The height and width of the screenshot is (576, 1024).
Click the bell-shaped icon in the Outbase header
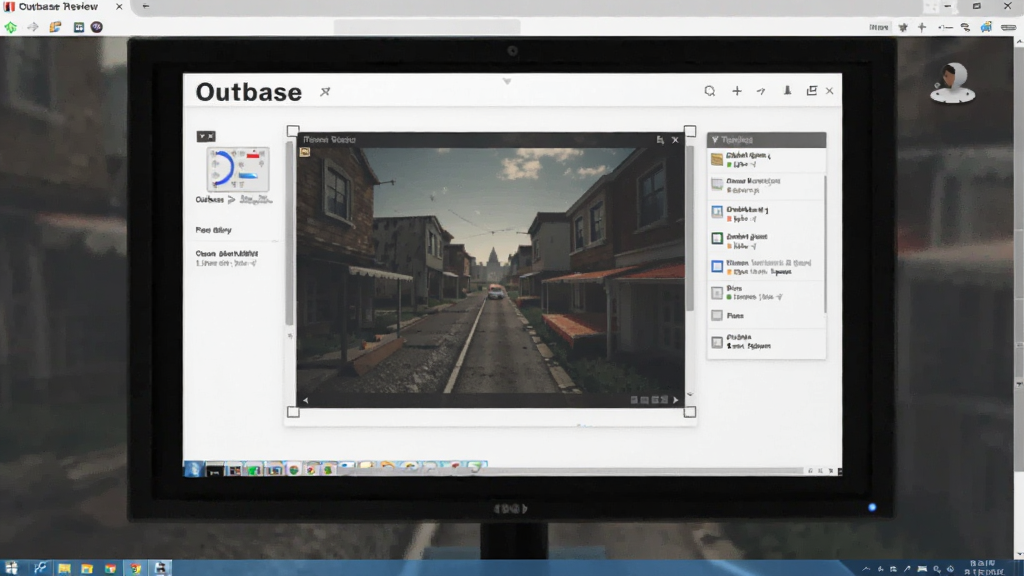[x=788, y=91]
